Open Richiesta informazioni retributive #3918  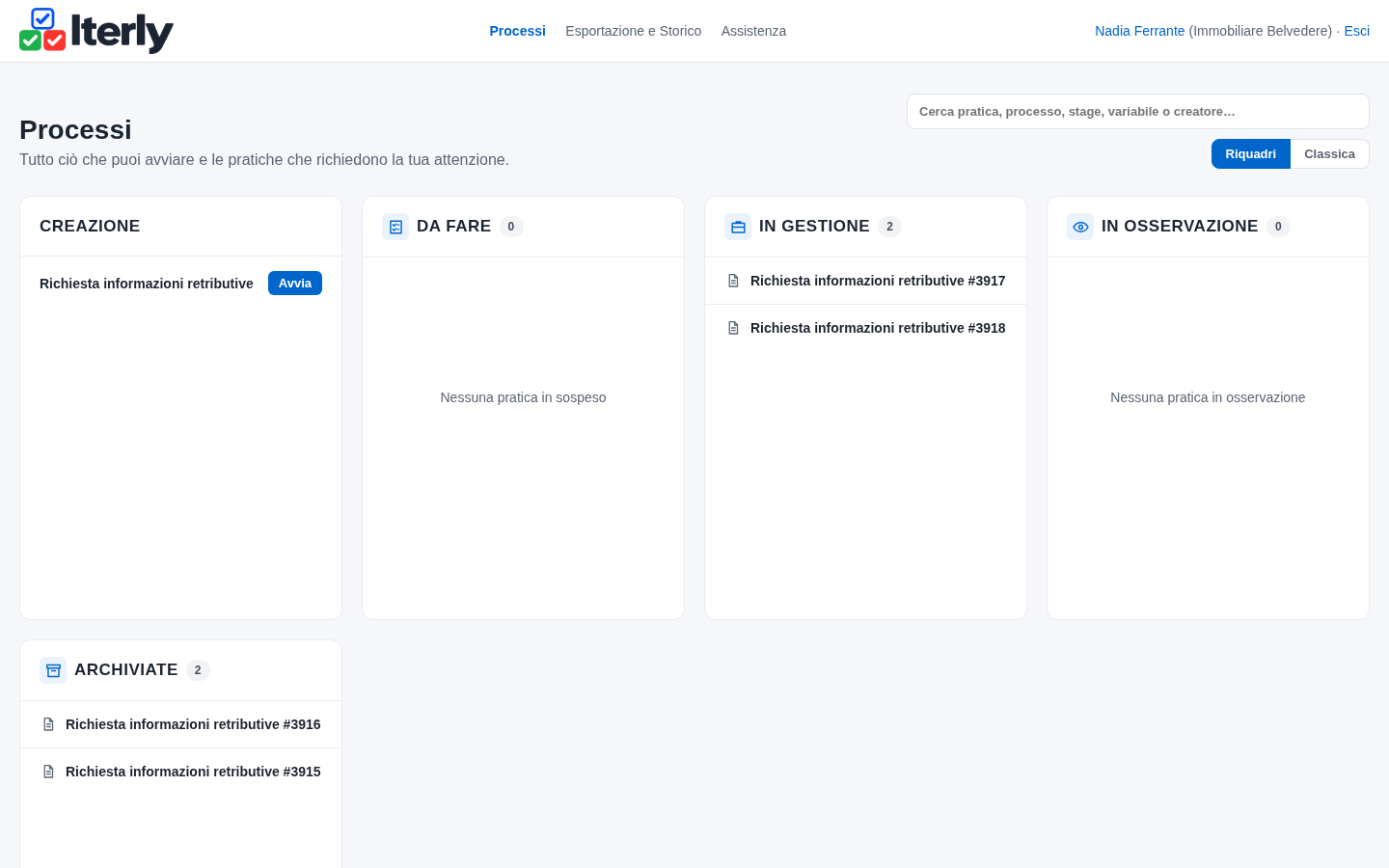865,328
